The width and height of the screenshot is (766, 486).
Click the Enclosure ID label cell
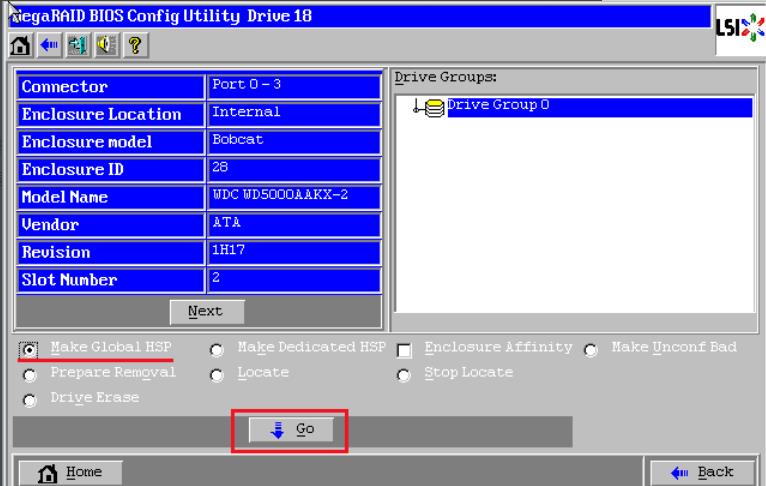click(x=110, y=170)
